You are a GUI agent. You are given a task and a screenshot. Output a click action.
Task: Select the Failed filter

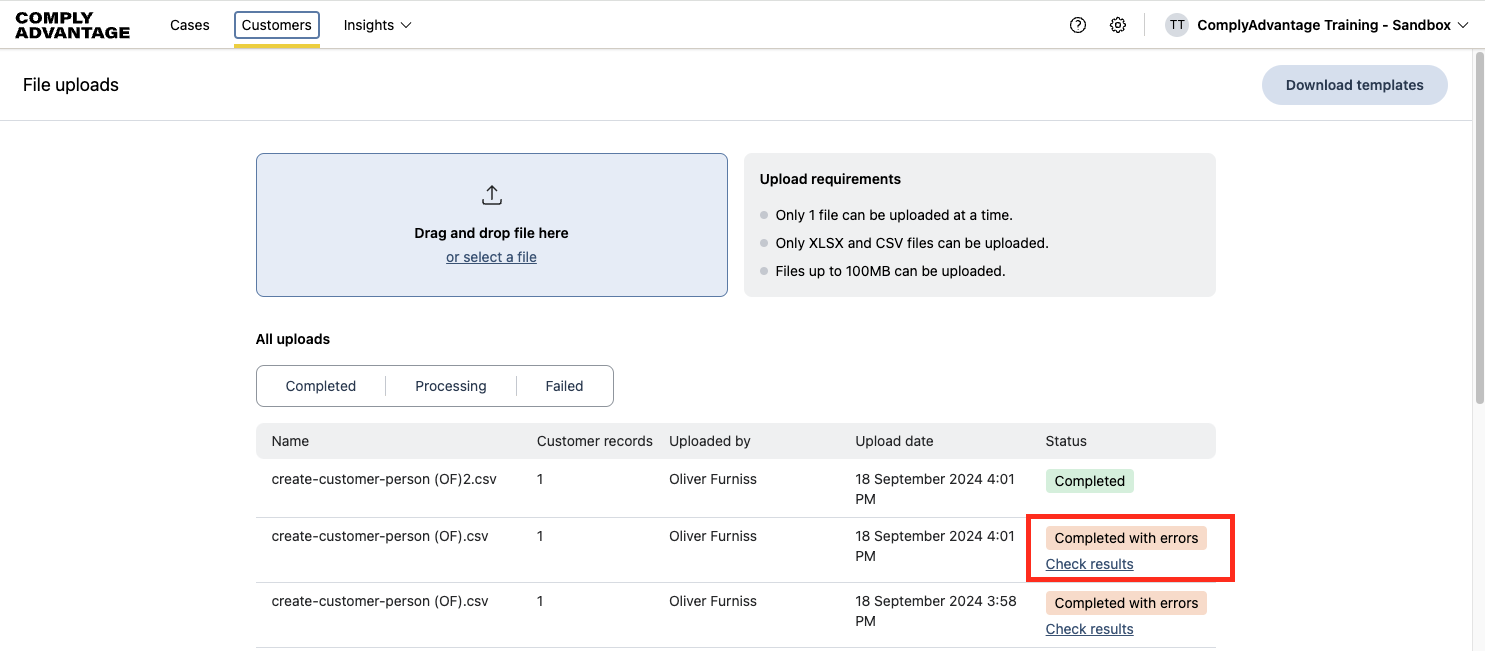(564, 385)
